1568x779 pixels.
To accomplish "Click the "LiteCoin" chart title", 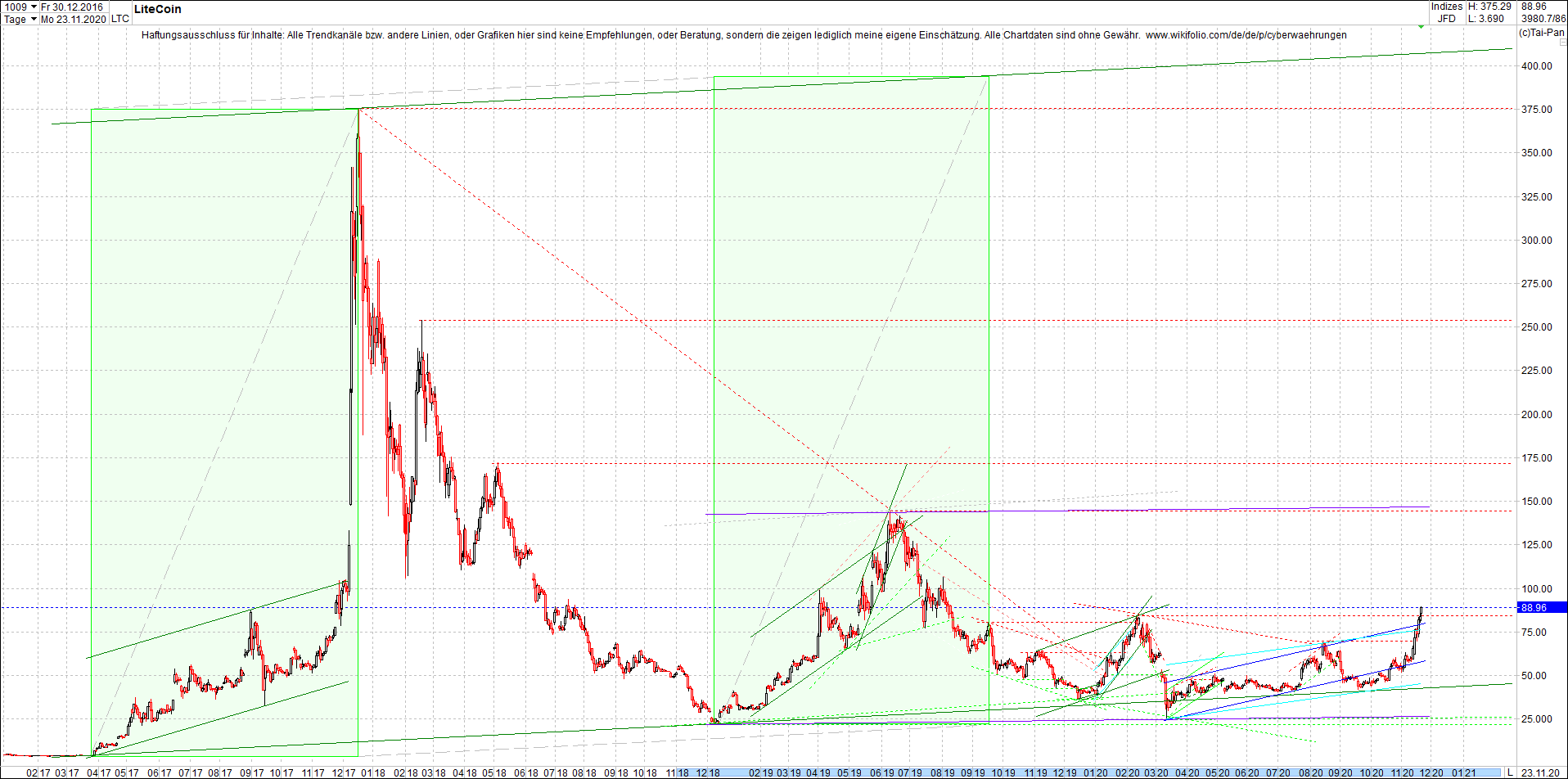I will [x=157, y=9].
